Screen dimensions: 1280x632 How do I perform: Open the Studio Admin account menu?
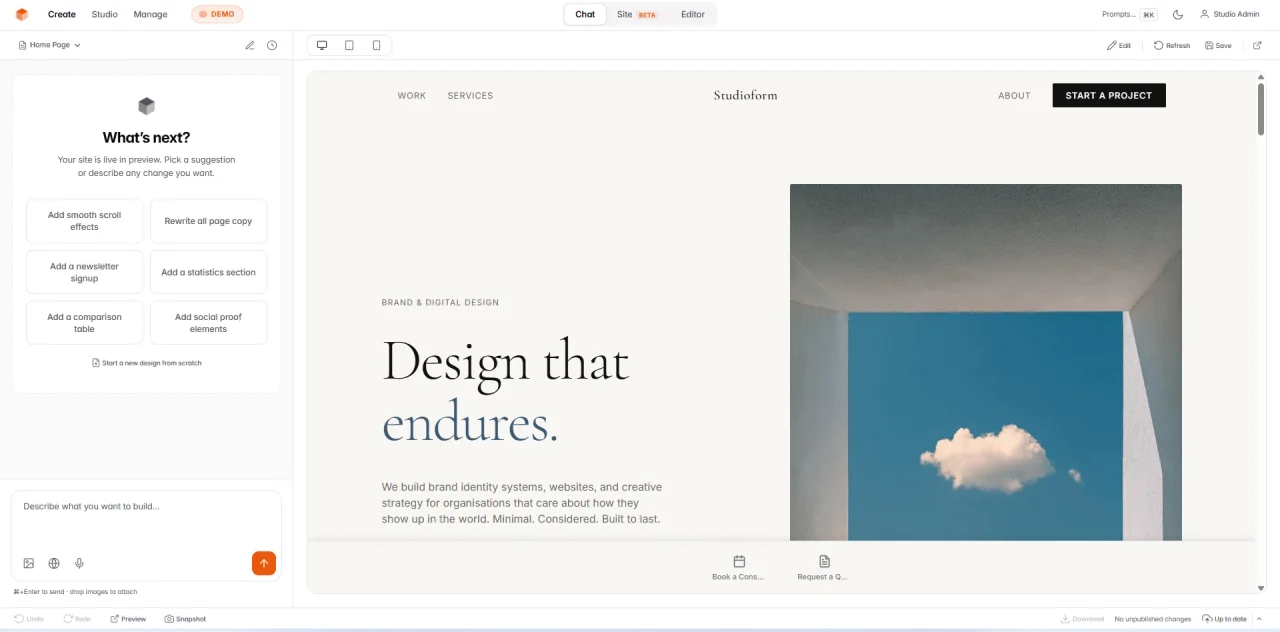pyautogui.click(x=1230, y=14)
